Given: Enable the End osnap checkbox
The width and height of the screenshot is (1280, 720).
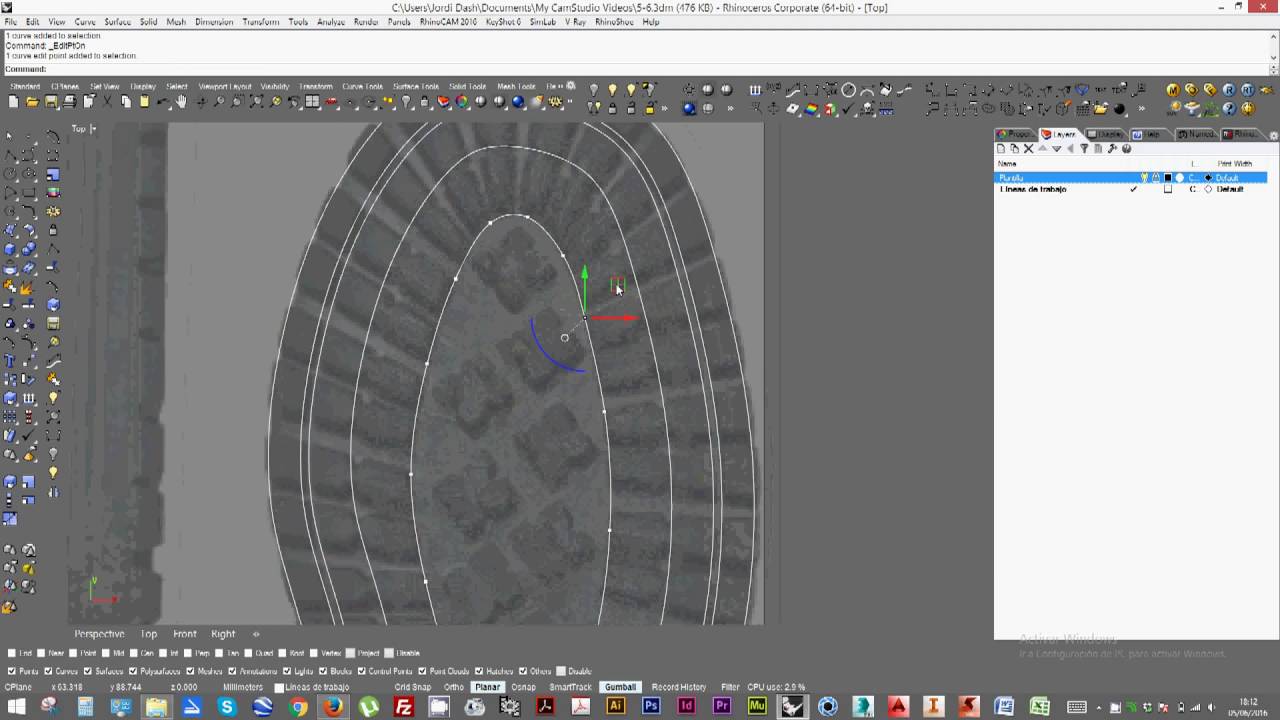Looking at the screenshot, I should (11, 653).
